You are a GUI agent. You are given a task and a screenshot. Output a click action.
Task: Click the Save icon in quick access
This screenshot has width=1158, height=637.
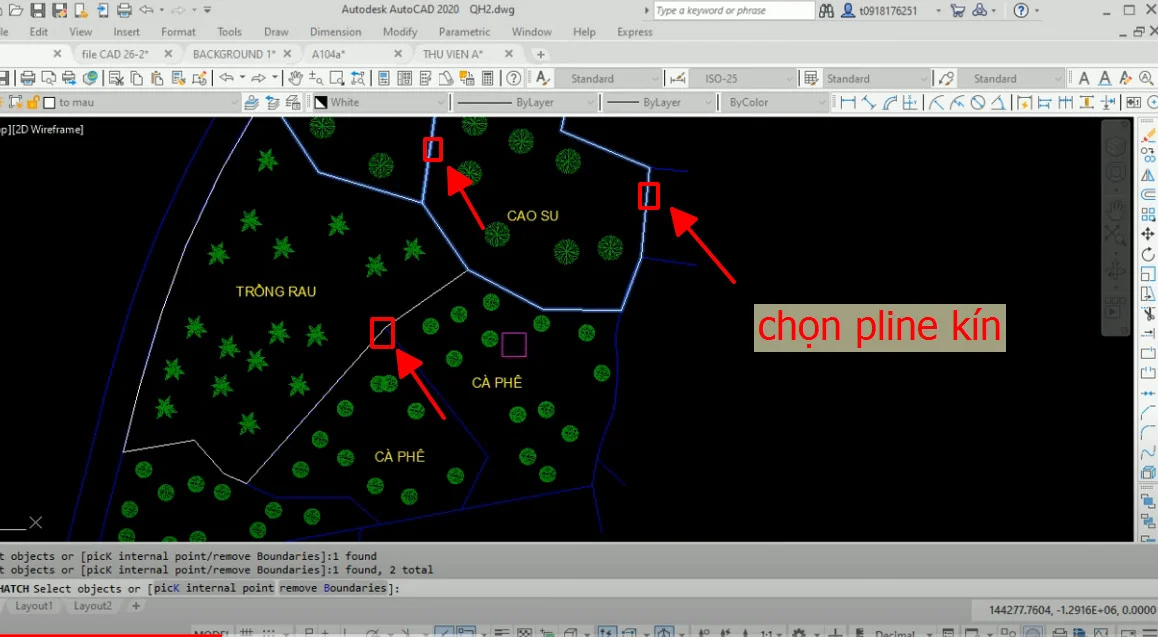click(38, 10)
